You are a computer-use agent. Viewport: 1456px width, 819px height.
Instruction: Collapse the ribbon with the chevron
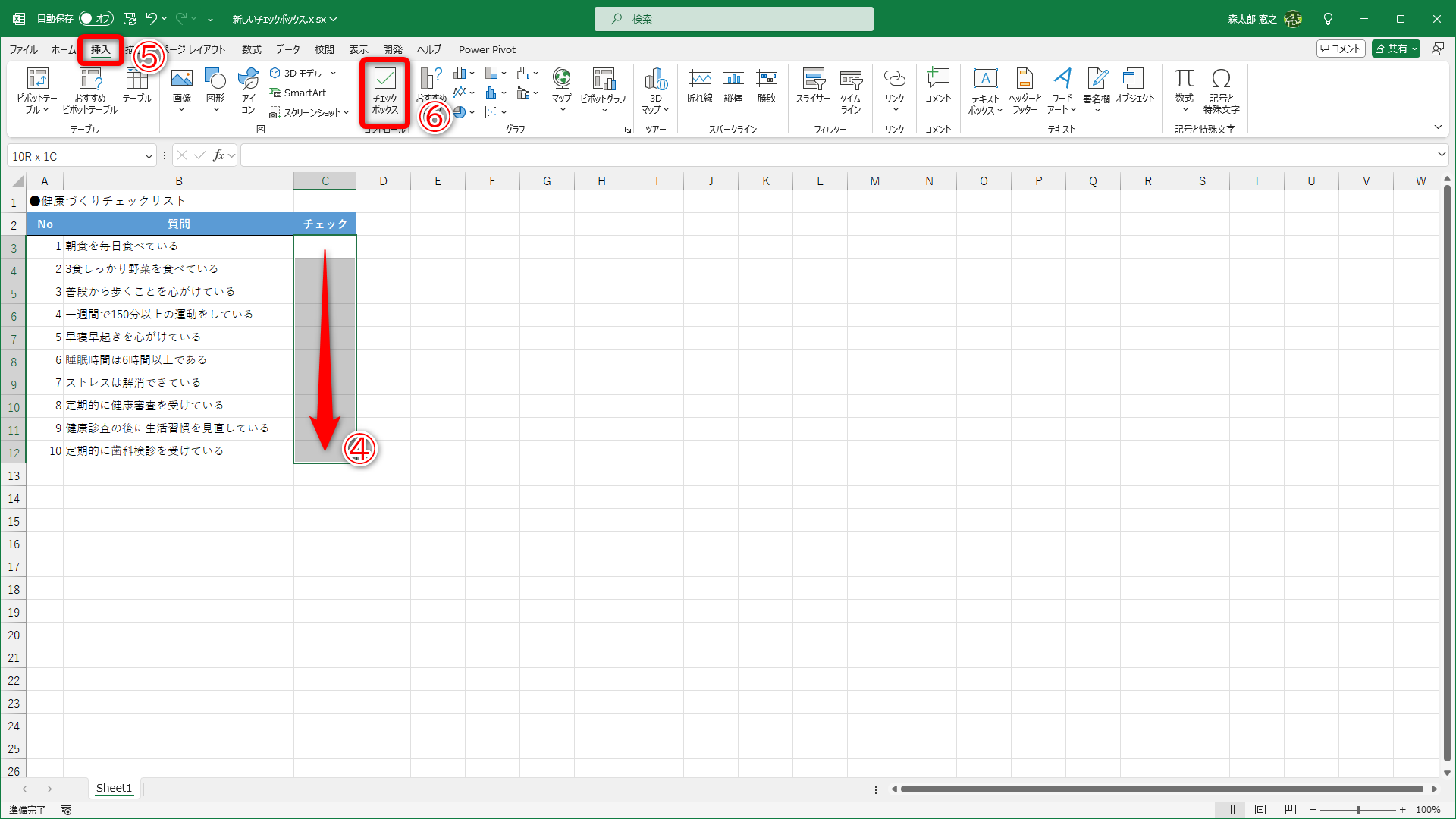pos(1438,127)
